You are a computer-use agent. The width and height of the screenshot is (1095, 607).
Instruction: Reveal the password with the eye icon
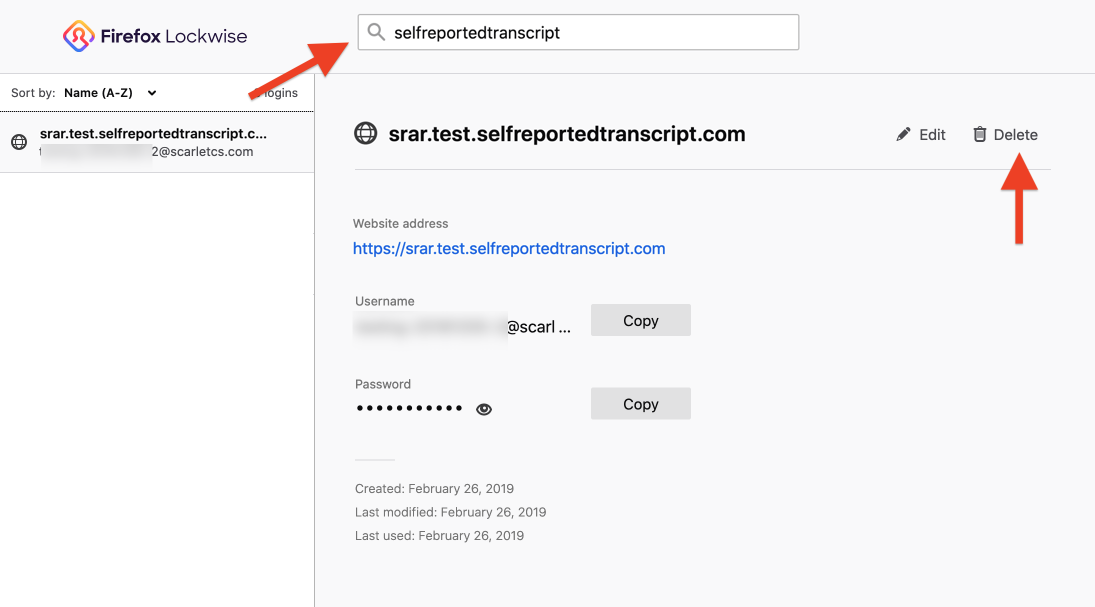484,409
